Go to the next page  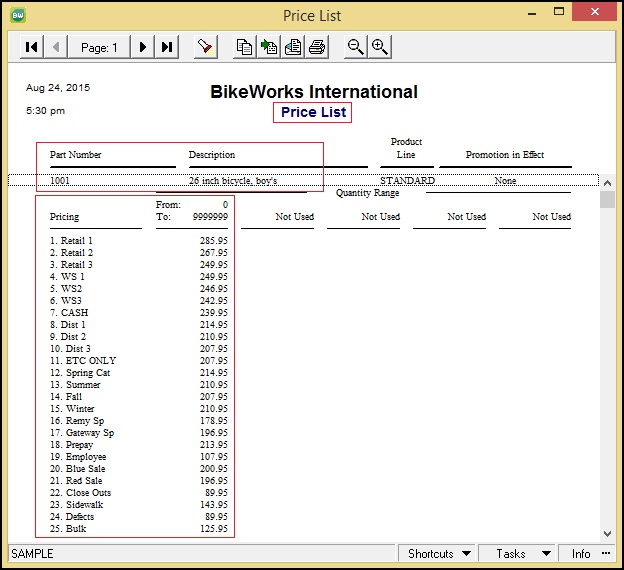pos(142,47)
